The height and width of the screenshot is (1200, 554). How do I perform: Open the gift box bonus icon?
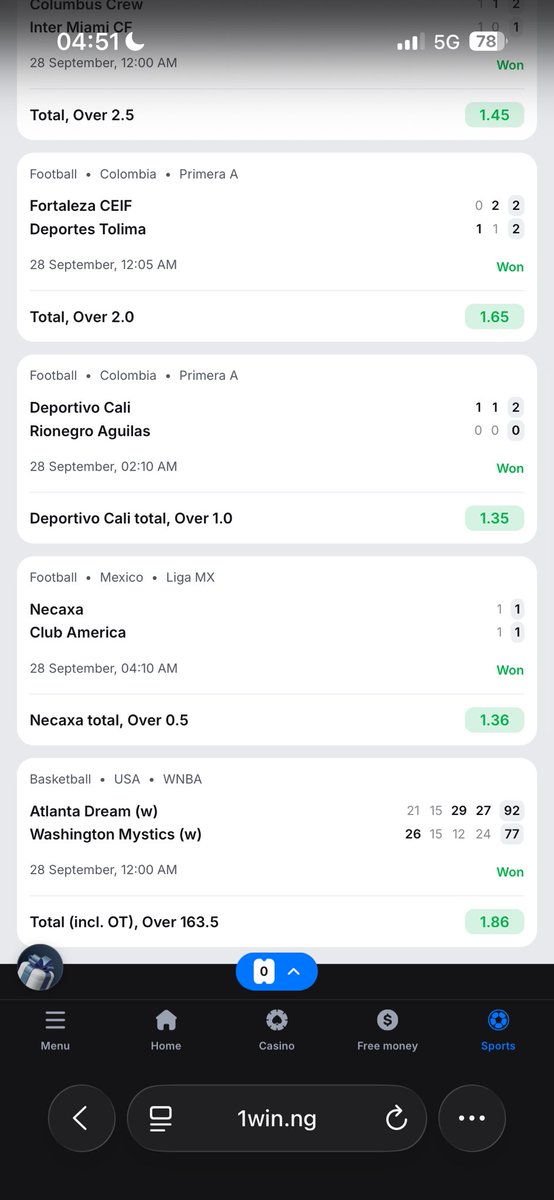[40, 968]
